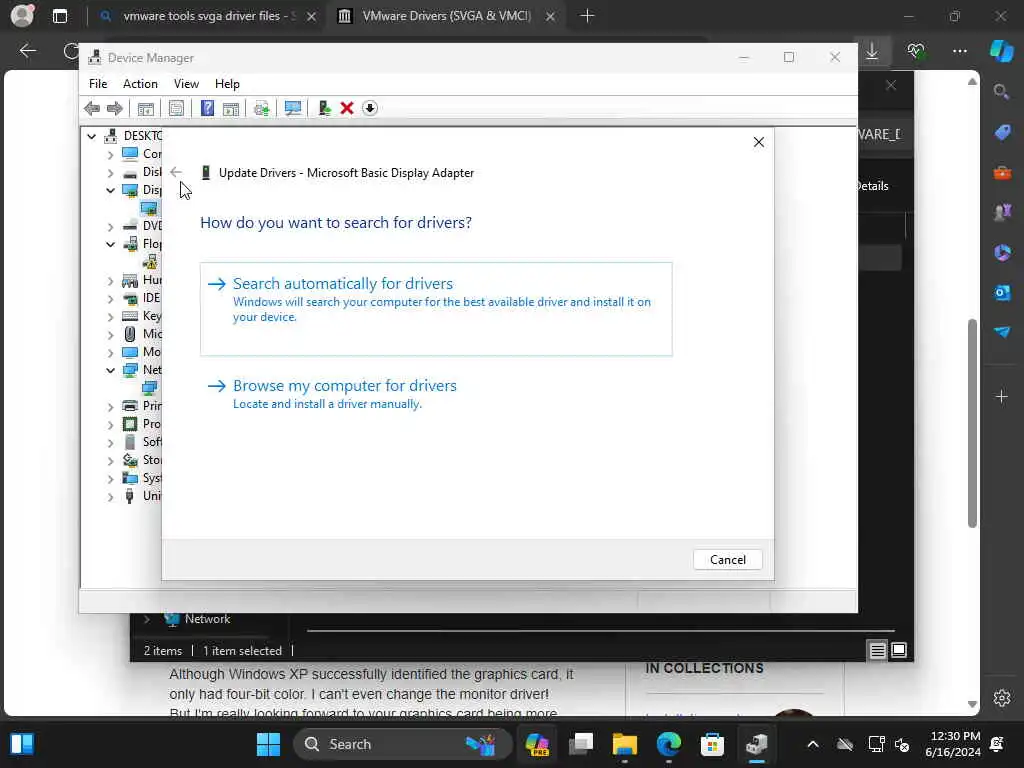Click the blue Help toolbar icon
The image size is (1024, 768).
click(207, 108)
